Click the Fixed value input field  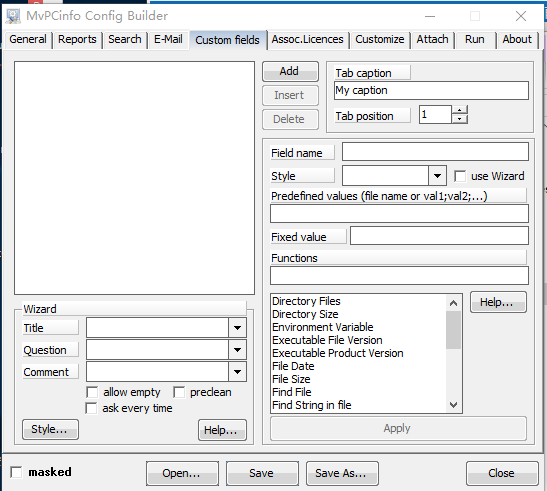439,236
